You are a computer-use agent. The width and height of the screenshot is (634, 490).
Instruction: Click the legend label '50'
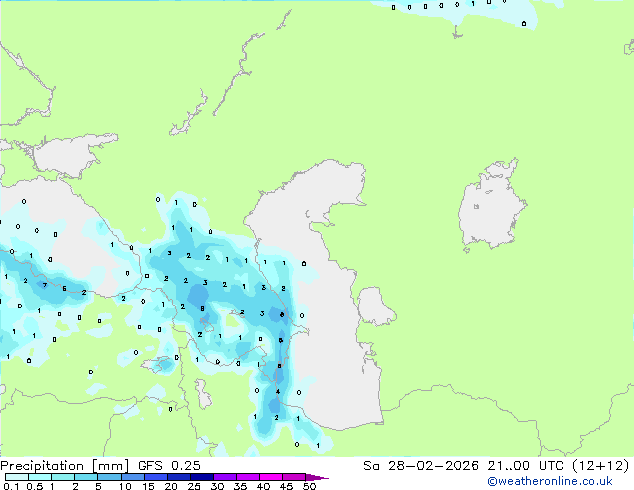(x=310, y=486)
